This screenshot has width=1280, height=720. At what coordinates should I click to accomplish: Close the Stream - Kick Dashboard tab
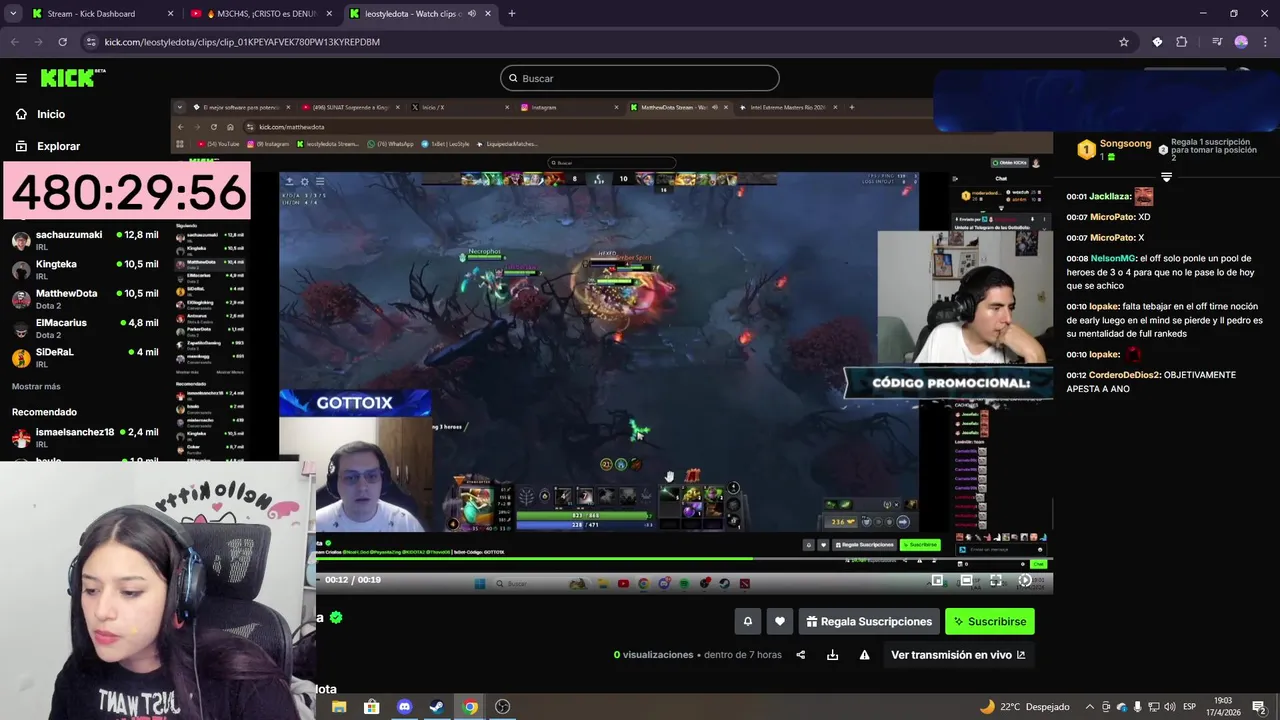point(170,14)
